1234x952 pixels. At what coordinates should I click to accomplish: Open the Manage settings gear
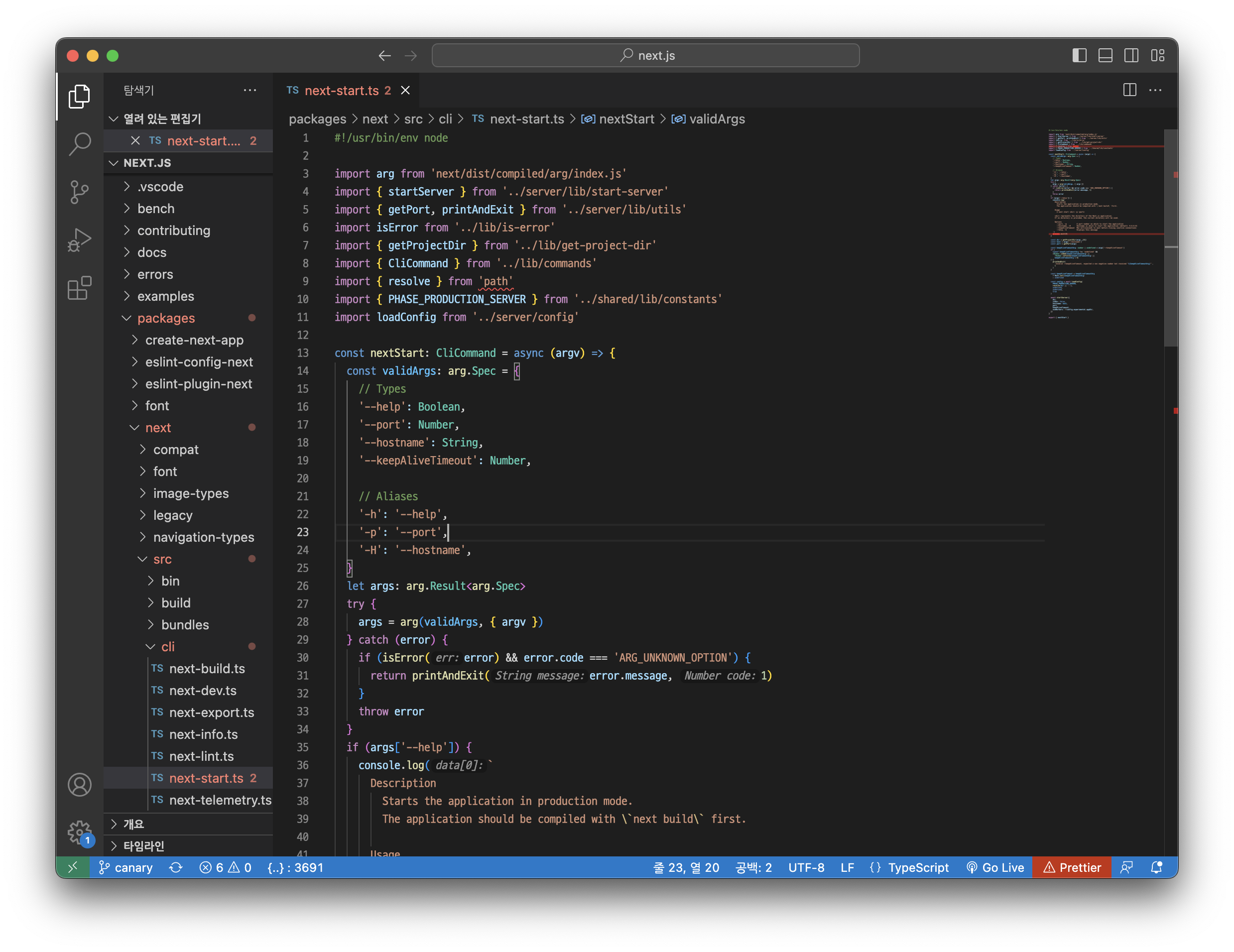click(79, 832)
